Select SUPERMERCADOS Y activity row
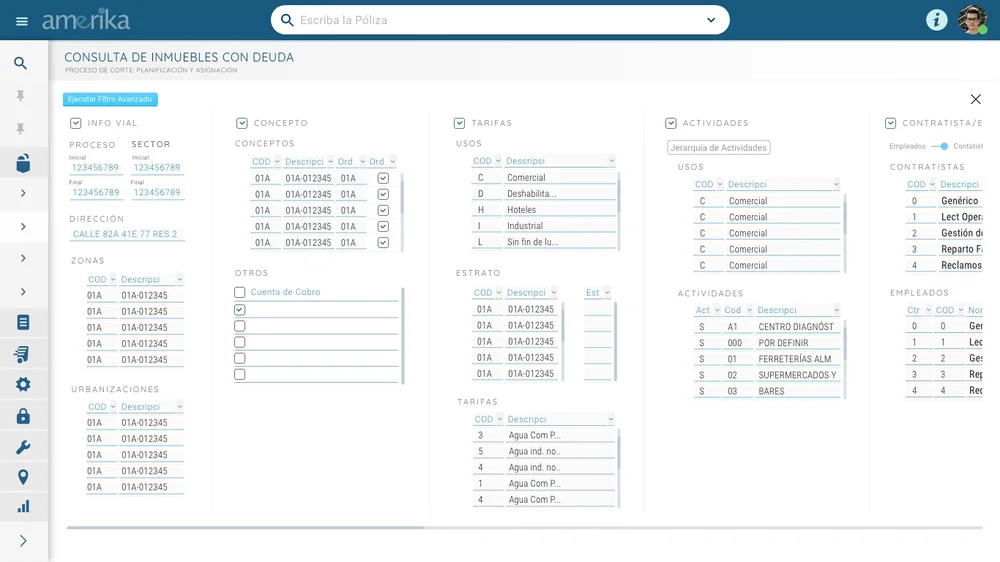 (767, 375)
